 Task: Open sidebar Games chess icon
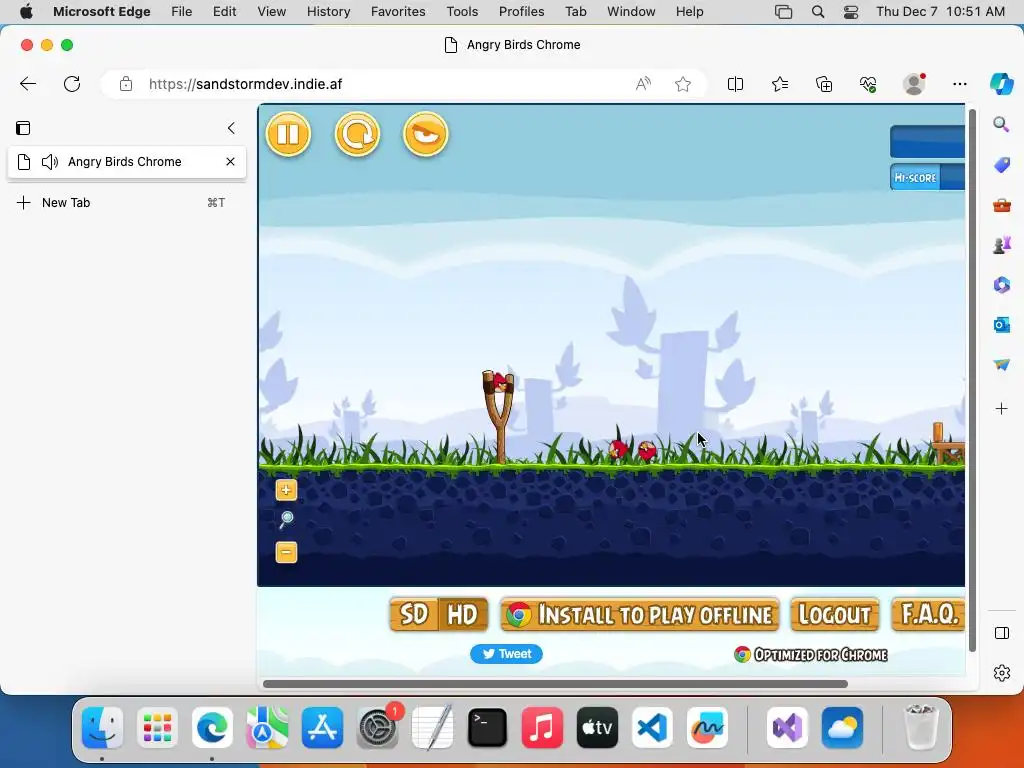coord(1002,245)
